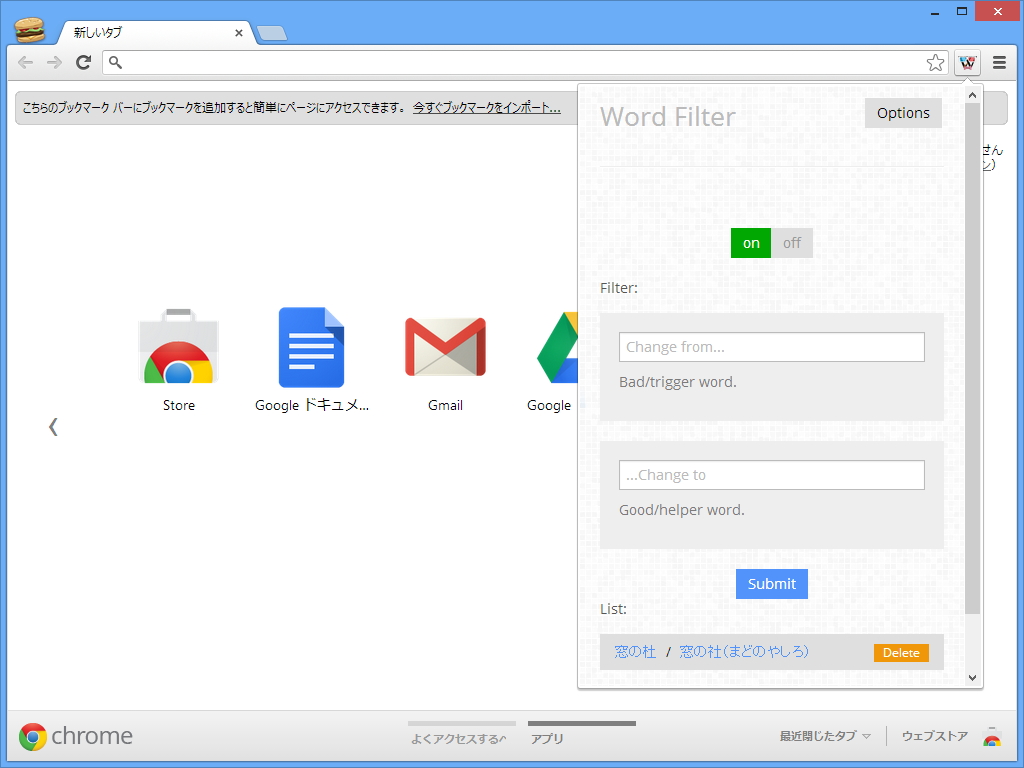The image size is (1024, 768).
Task: Delete the 窓の杜 filter entry
Action: [x=900, y=652]
